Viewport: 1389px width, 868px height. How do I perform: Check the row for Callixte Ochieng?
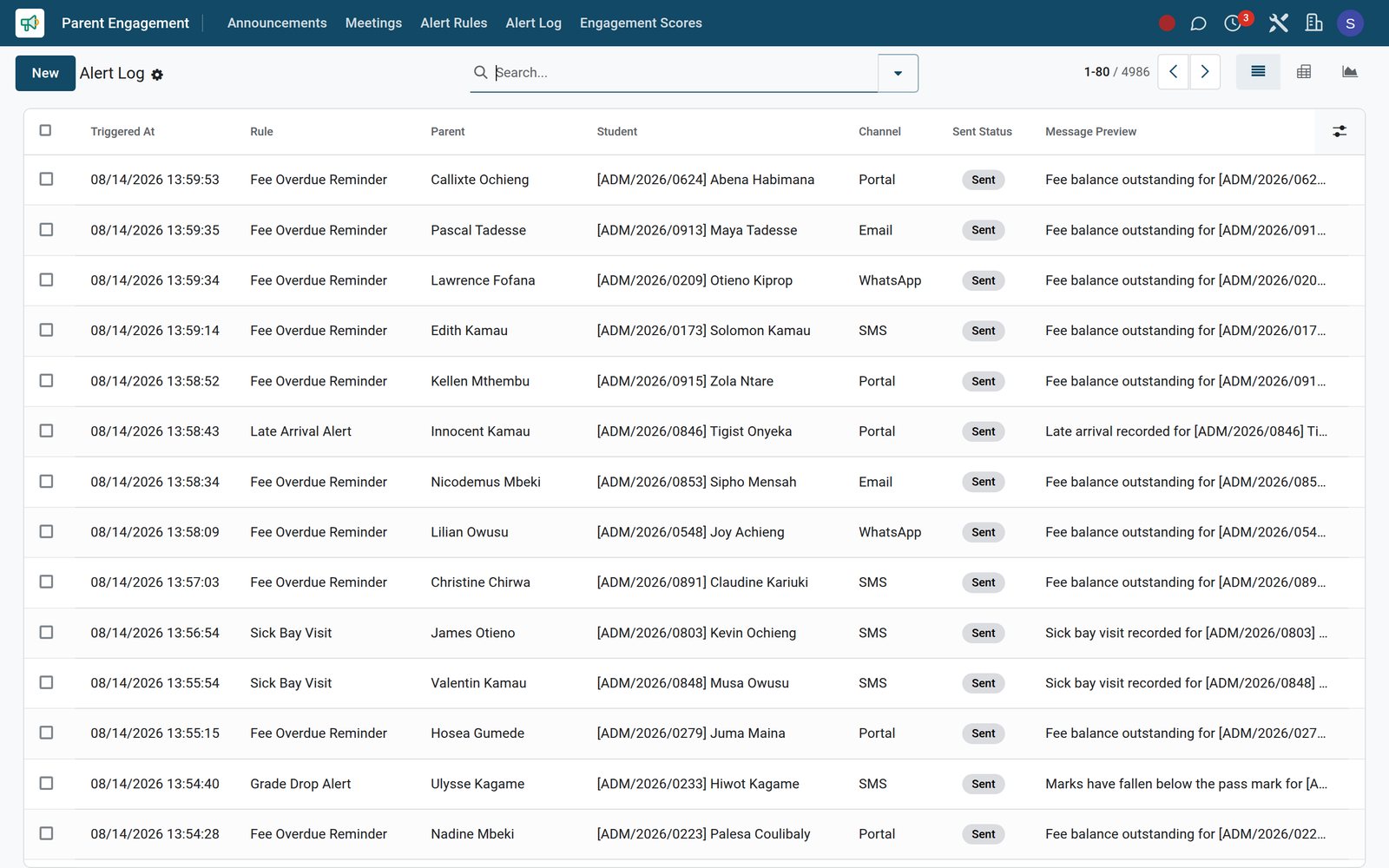[46, 179]
